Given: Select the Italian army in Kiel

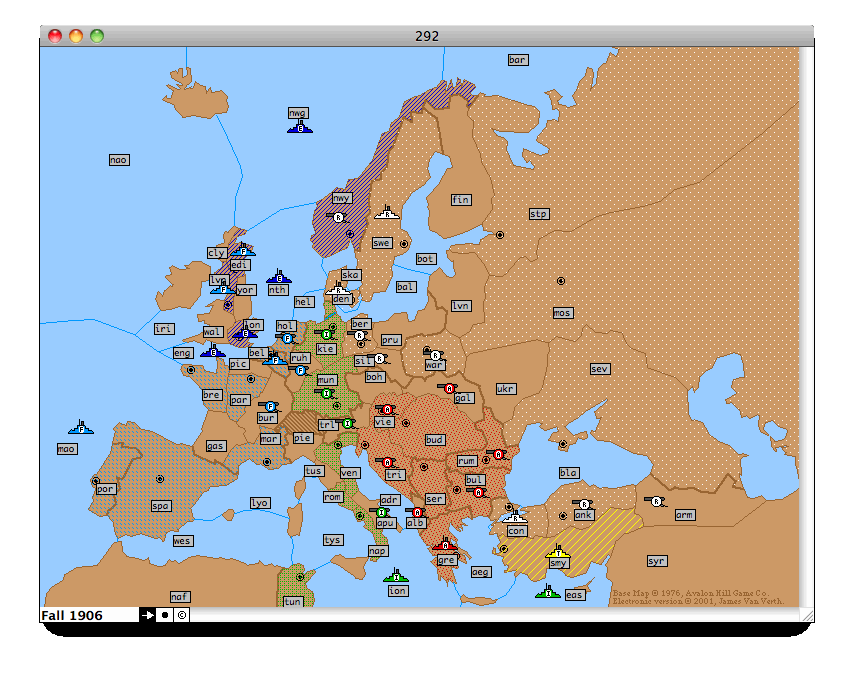Looking at the screenshot, I should tap(326, 334).
